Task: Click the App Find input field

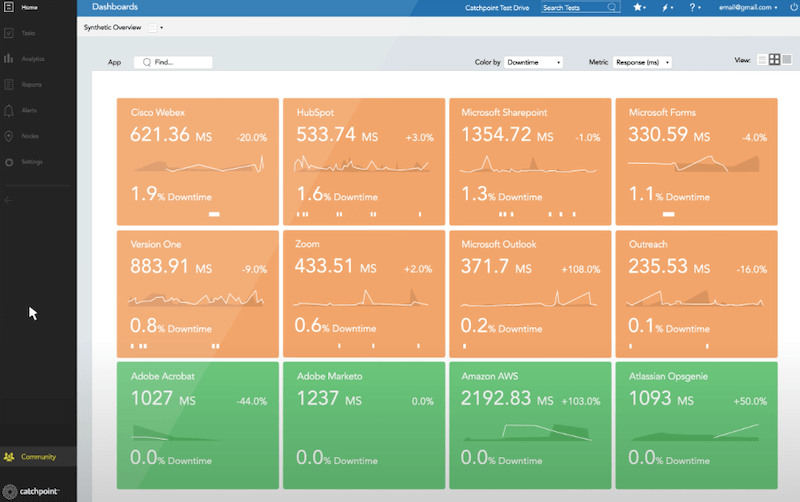Action: 173,62
